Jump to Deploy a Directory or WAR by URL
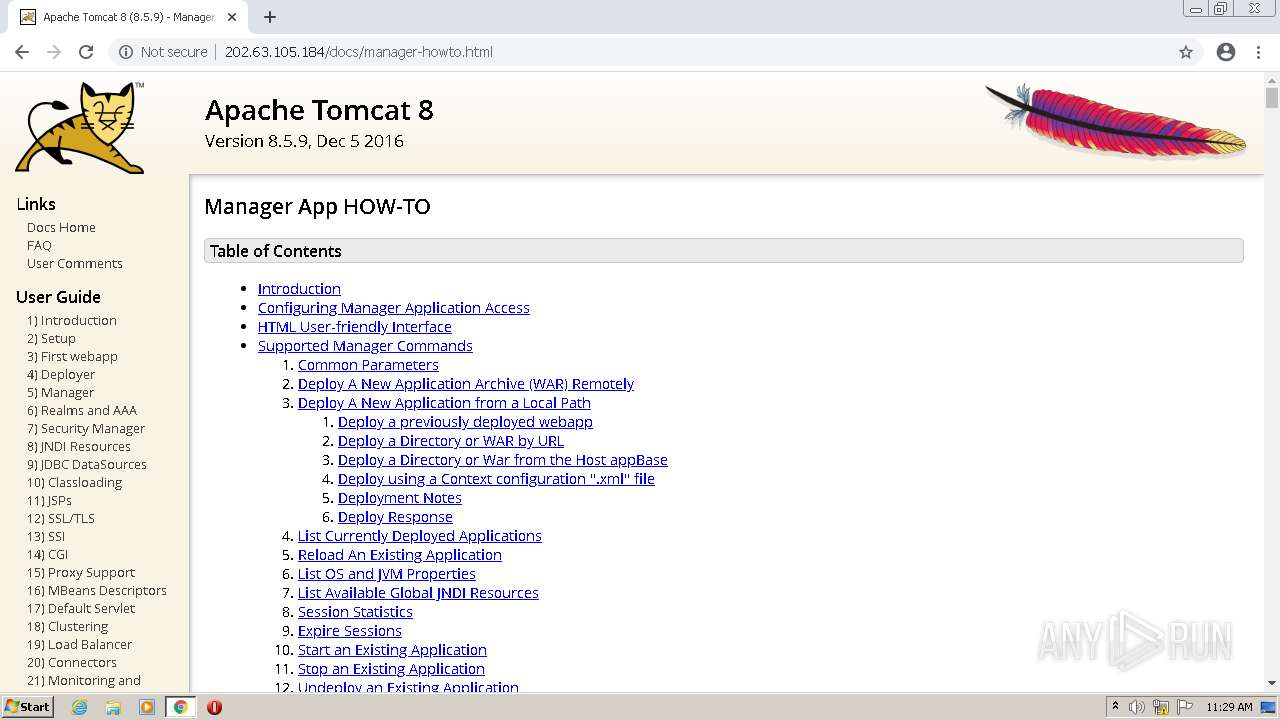The height and width of the screenshot is (720, 1280). pos(451,441)
